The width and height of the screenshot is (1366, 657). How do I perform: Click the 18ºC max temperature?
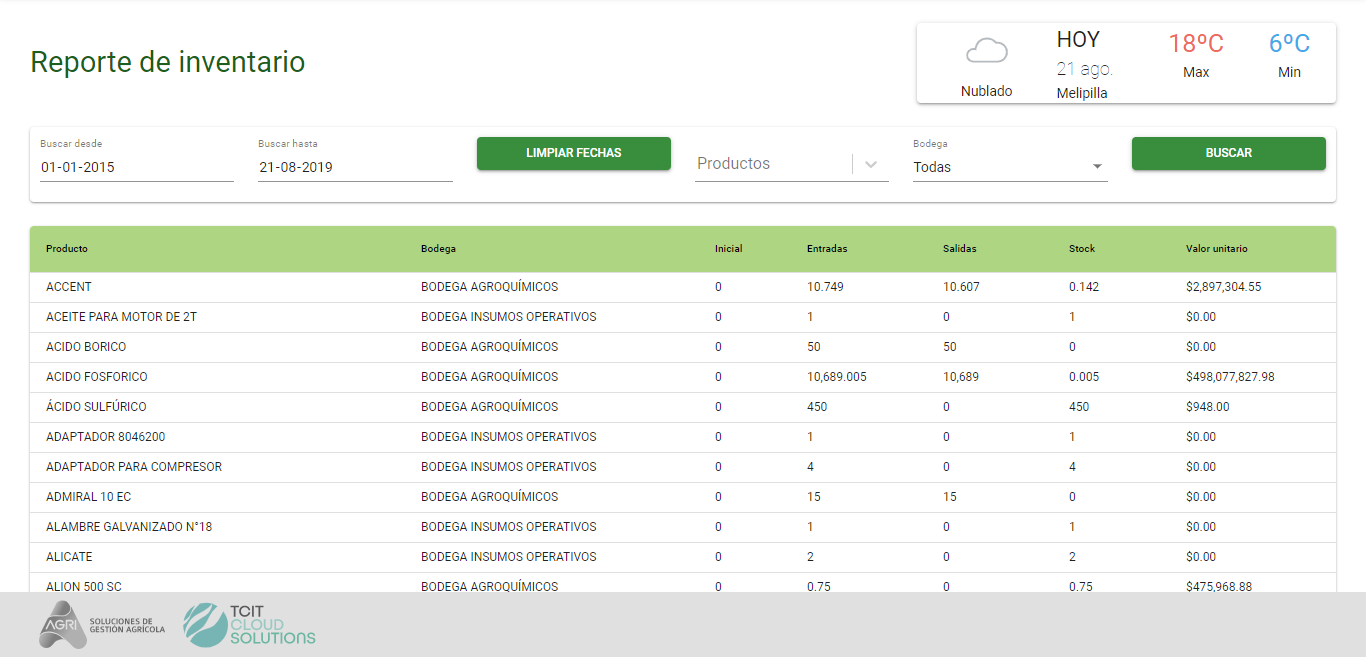click(1196, 43)
